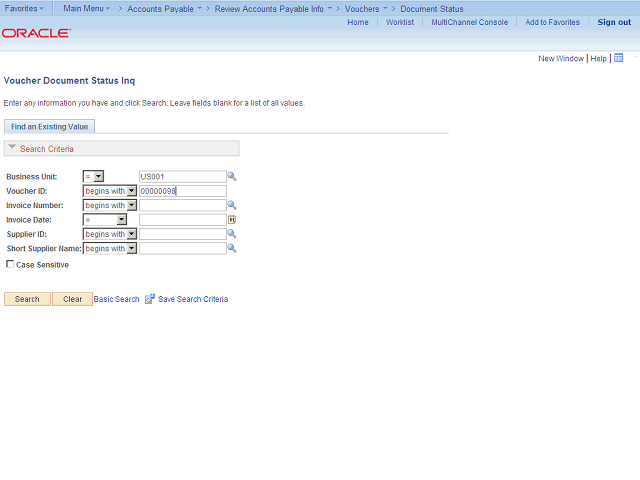The height and width of the screenshot is (480, 640).
Task: Open Invoice Number lookup magnifier icon
Action: pos(232,205)
